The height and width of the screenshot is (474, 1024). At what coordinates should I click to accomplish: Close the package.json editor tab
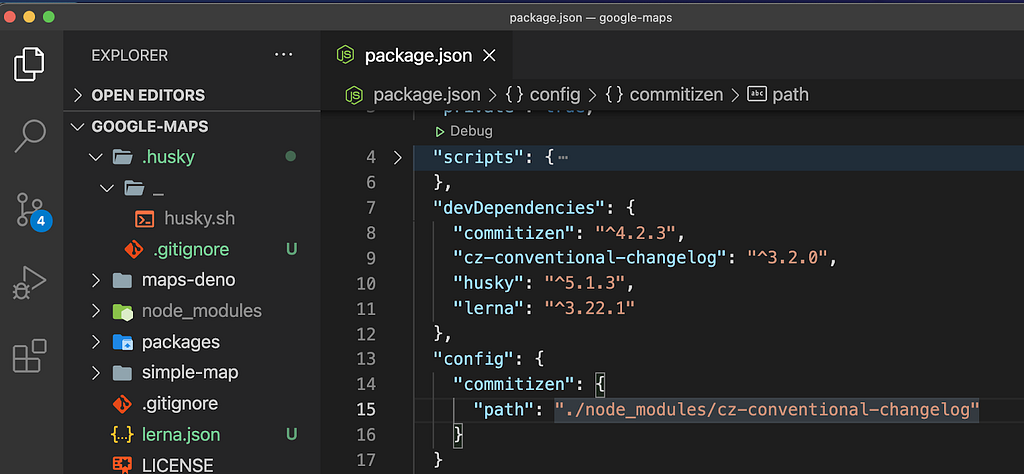coord(488,56)
